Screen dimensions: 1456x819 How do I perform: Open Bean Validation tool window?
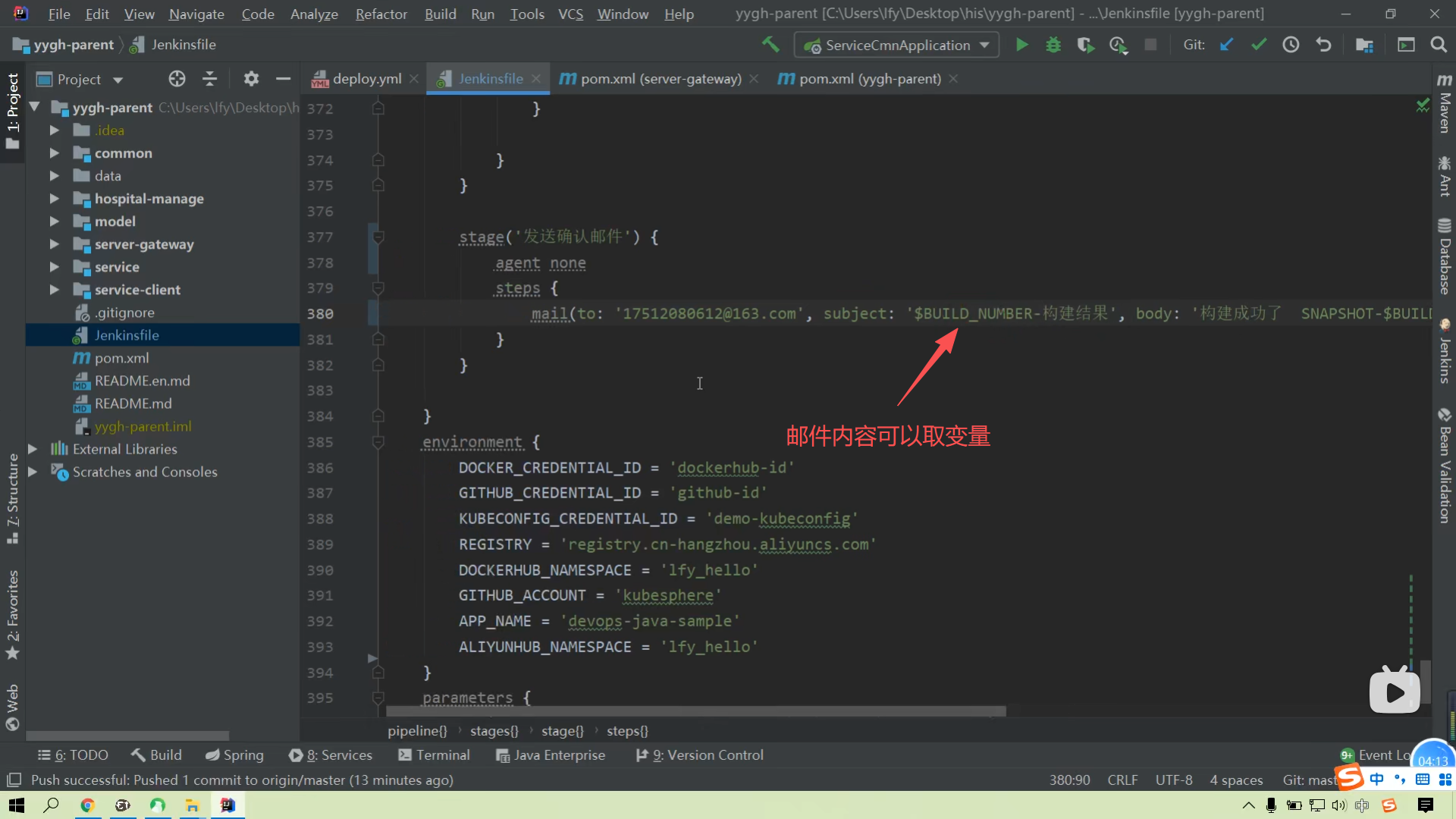click(1445, 466)
